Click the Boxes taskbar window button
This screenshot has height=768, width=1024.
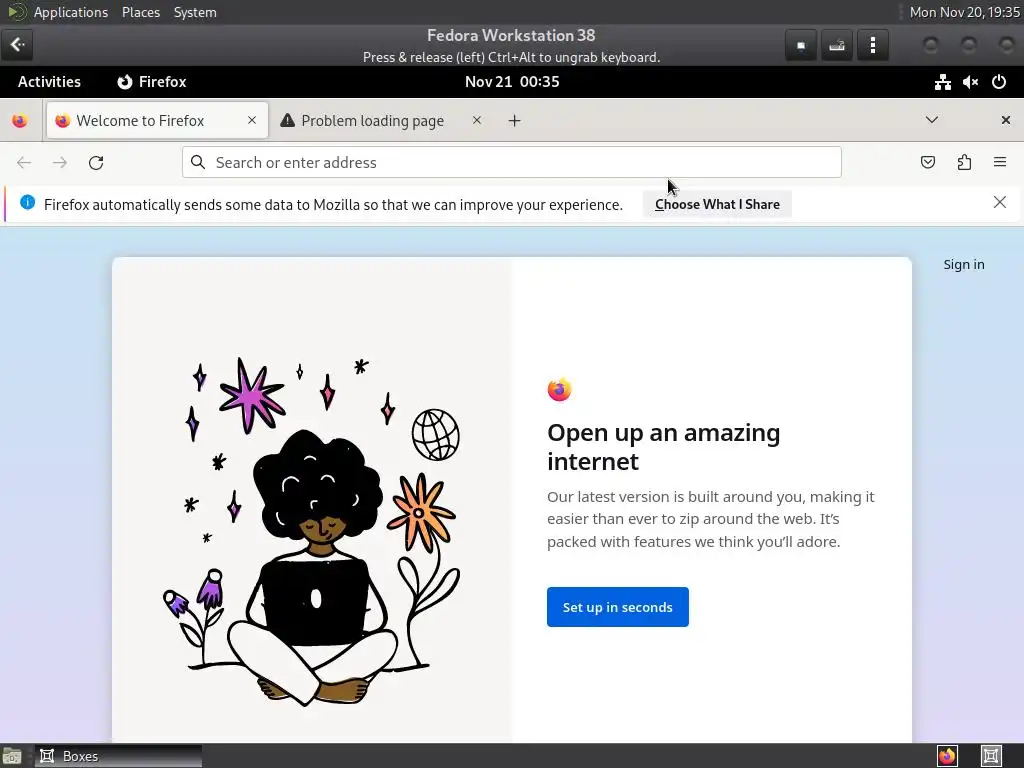click(118, 756)
